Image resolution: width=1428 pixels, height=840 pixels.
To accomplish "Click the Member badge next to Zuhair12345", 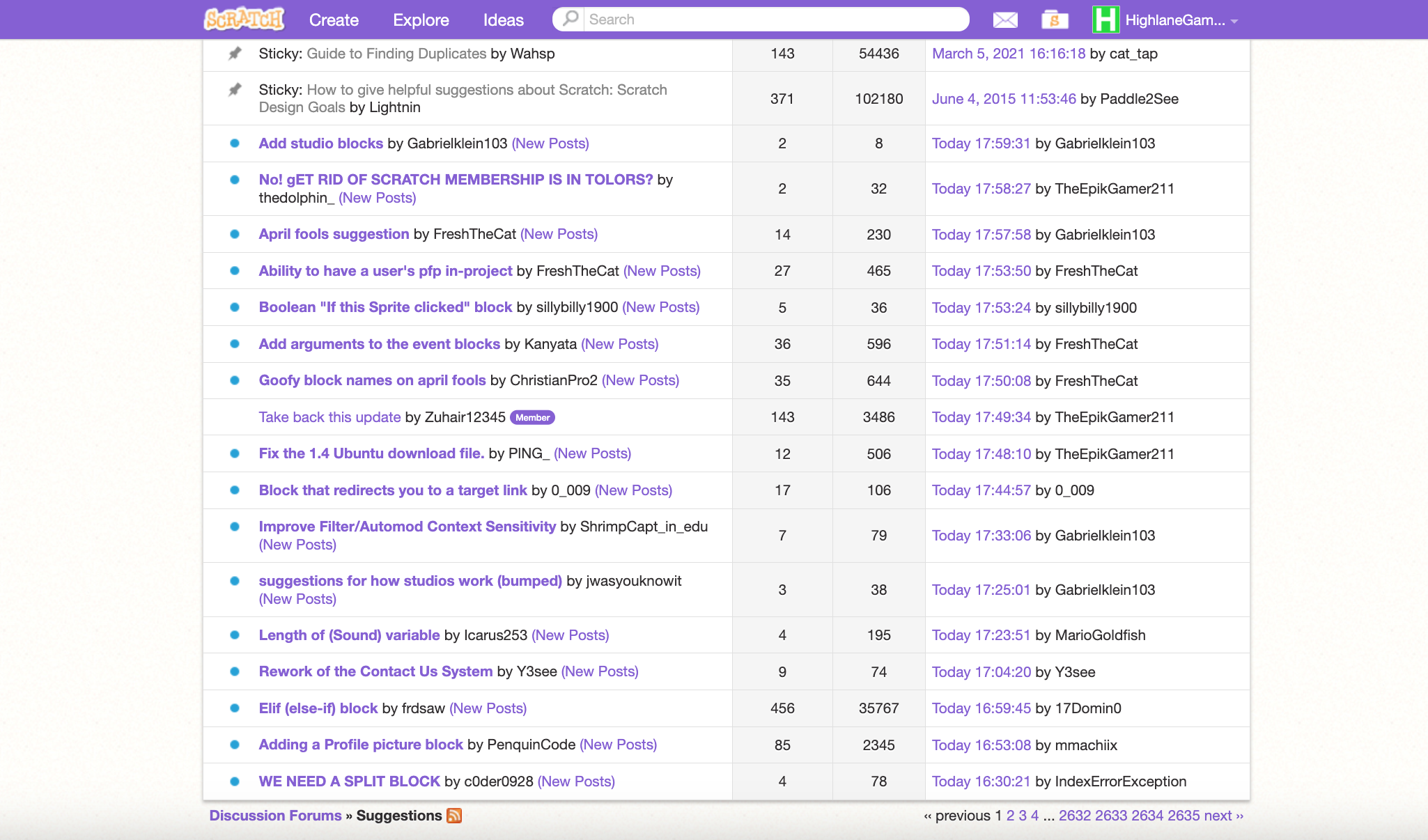I will point(532,418).
